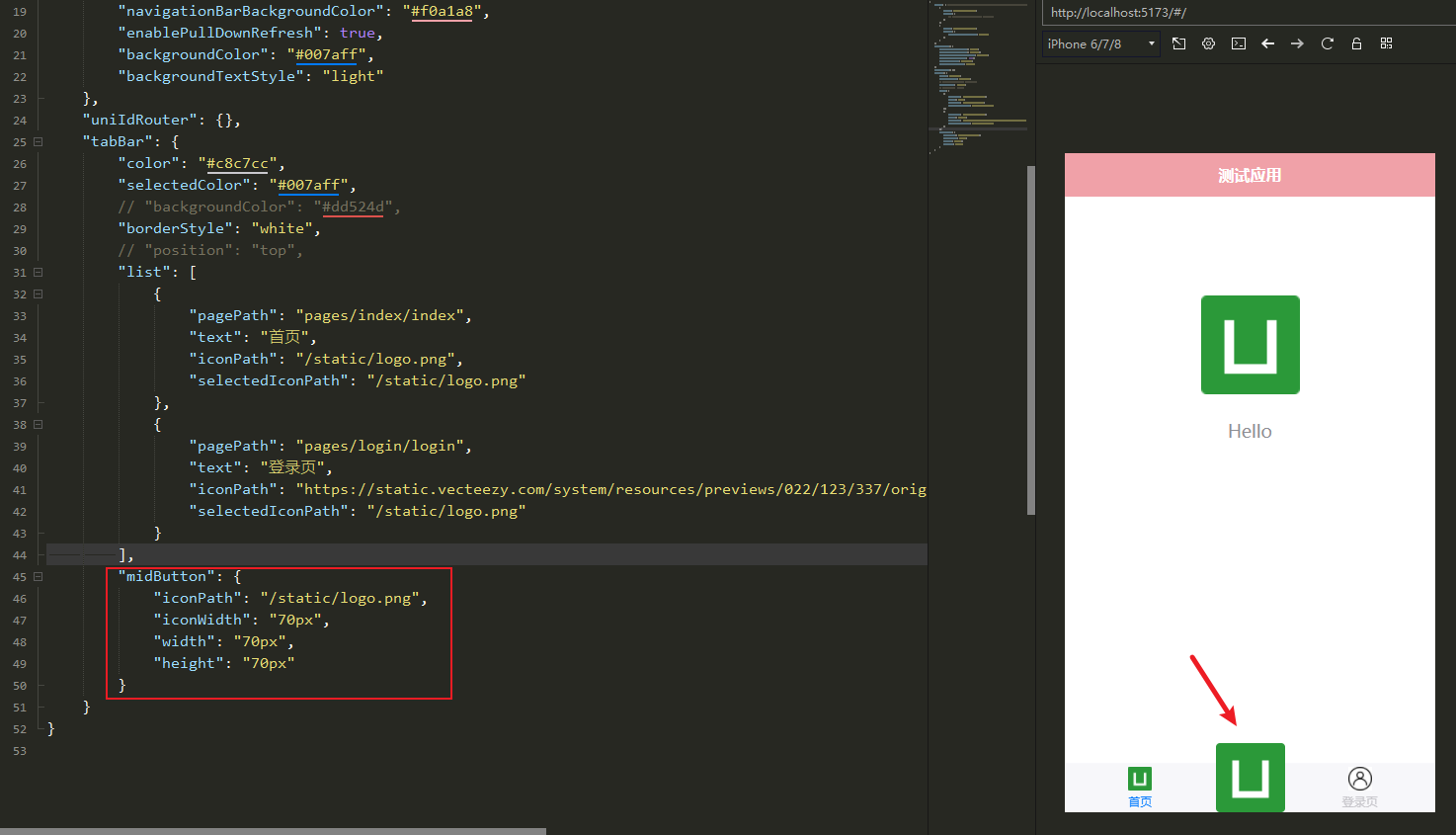Viewport: 1456px width, 835px height.
Task: Click the commented "position" line 30
Action: [209, 250]
